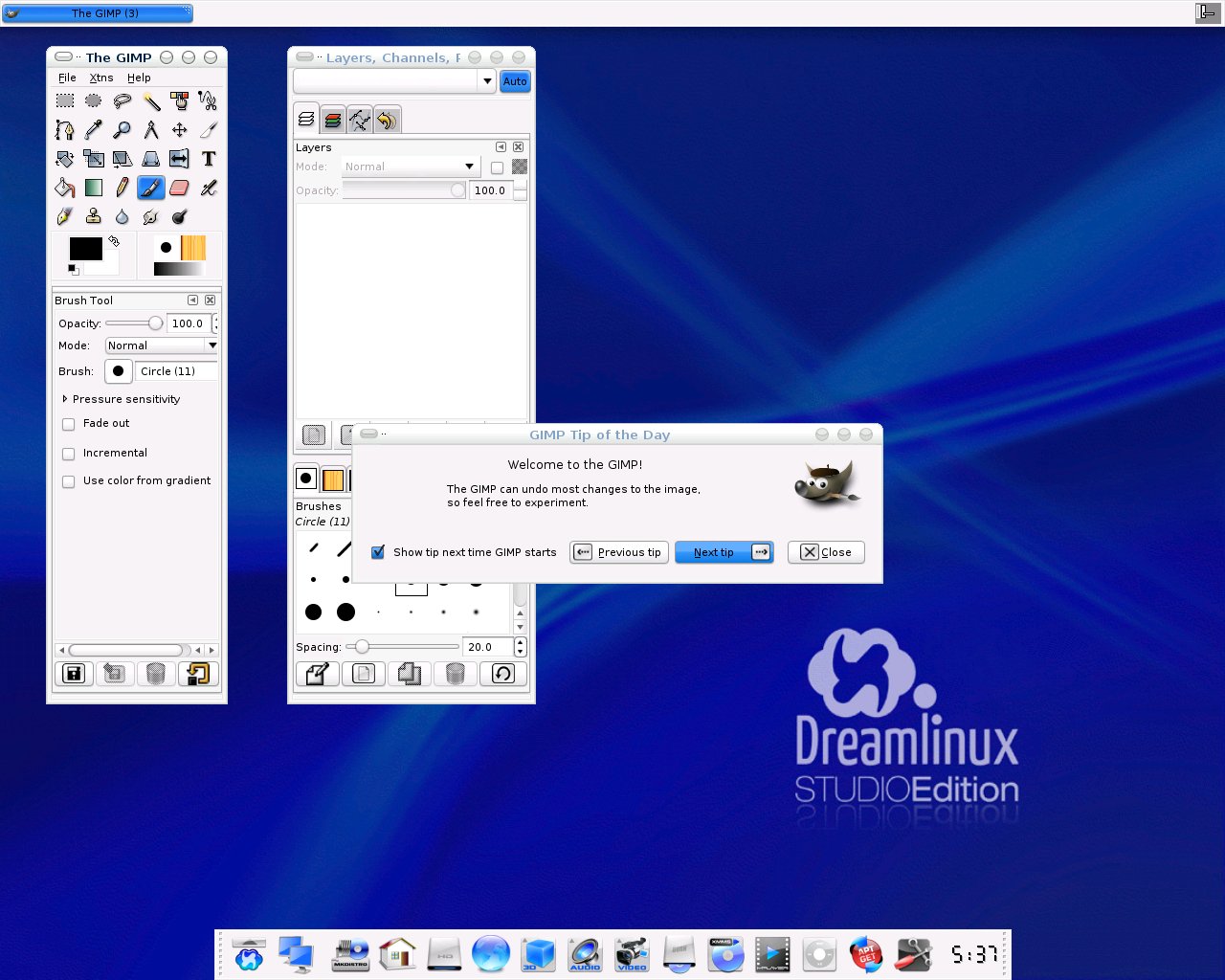This screenshot has width=1225, height=980.
Task: Select the Measure compass tool
Action: tap(151, 129)
